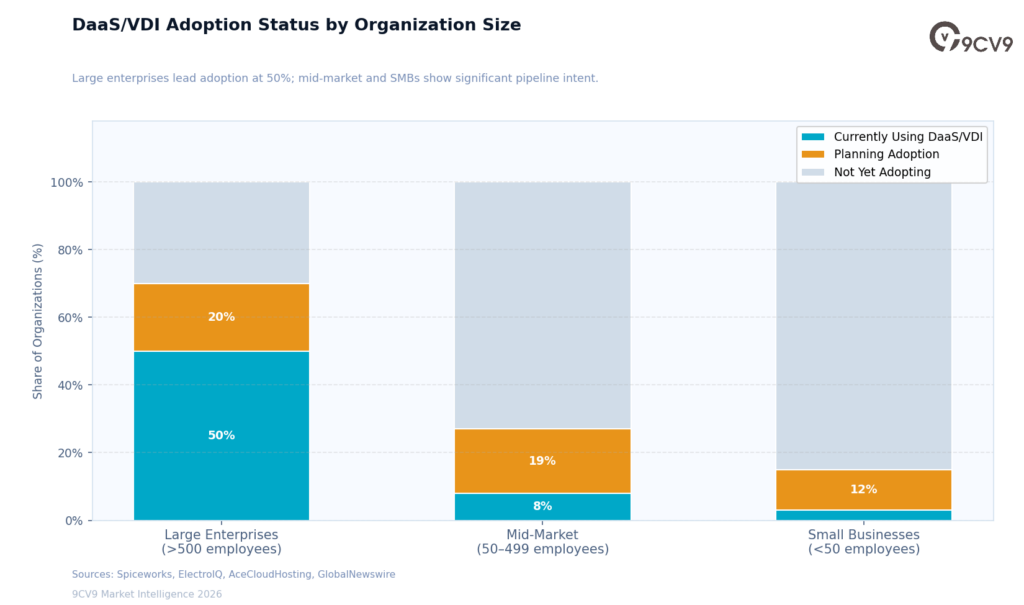Image resolution: width=1024 pixels, height=605 pixels.
Task: Select the 'Currently Using DaaS/VDI' legend label
Action: click(908, 137)
